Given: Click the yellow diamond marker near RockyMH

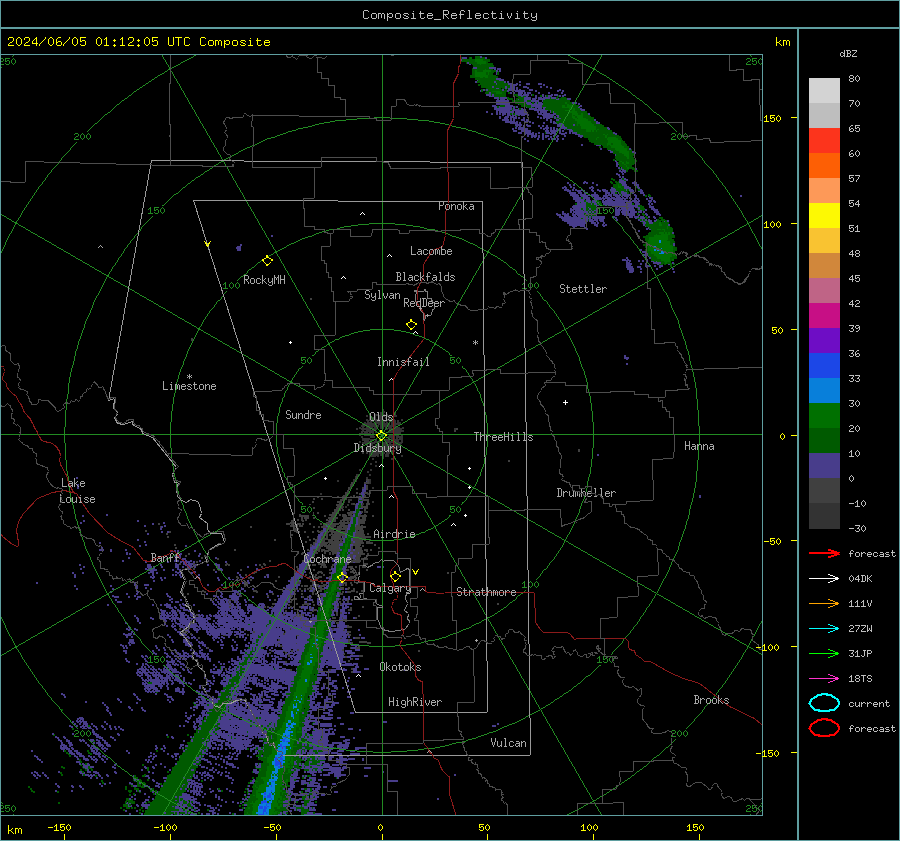Looking at the screenshot, I should coord(267,261).
